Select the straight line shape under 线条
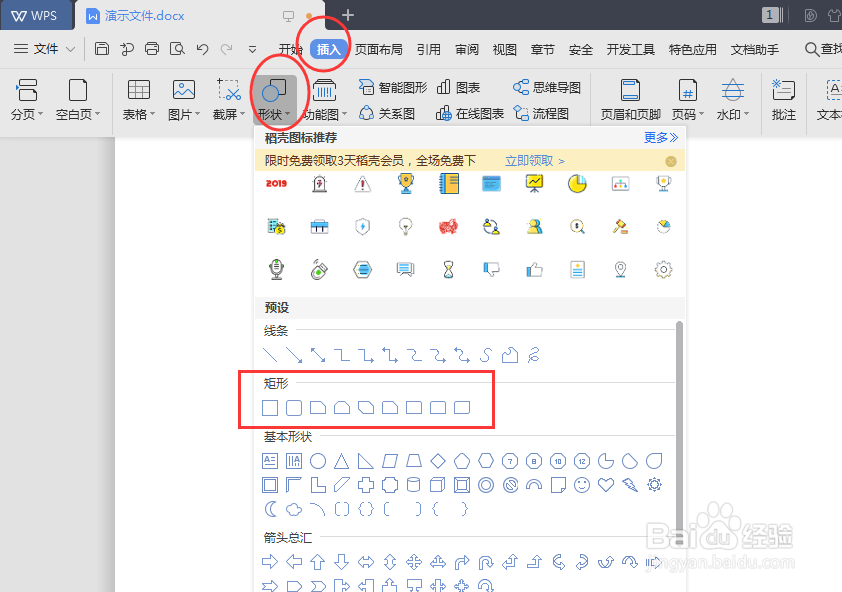Viewport: 842px width, 592px height. (x=270, y=355)
